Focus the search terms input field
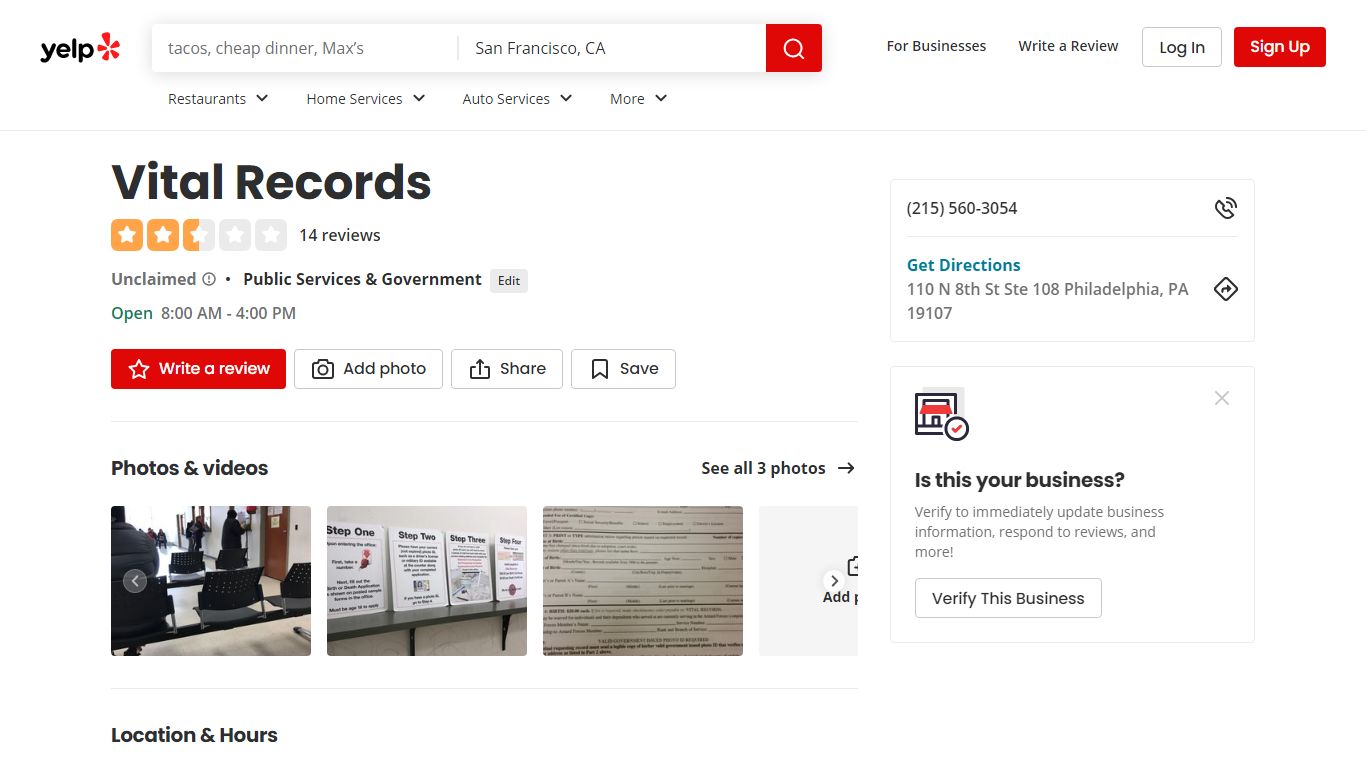1366x768 pixels. pyautogui.click(x=305, y=48)
